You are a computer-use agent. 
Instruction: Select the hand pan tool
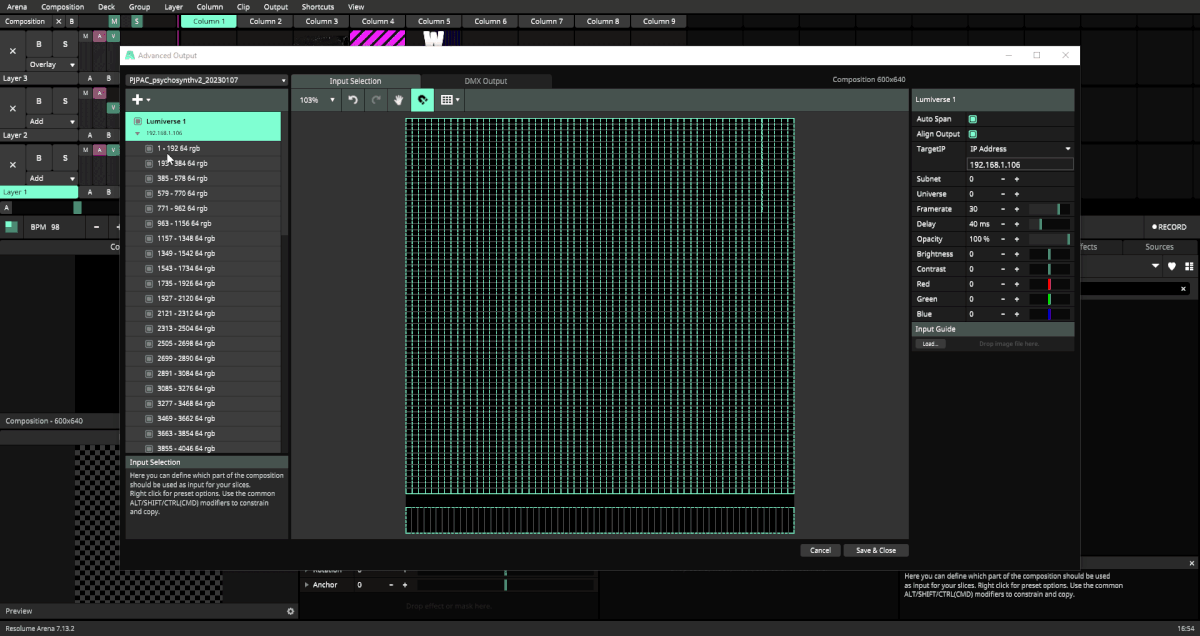399,100
